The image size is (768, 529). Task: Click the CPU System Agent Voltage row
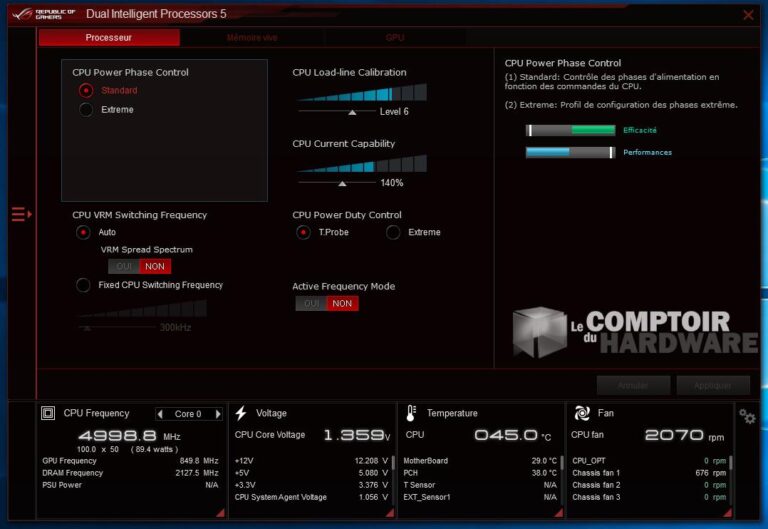(311, 497)
